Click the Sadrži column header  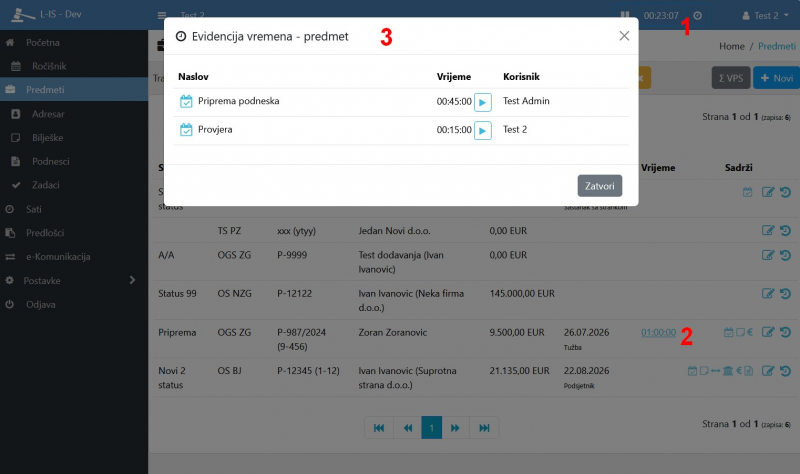[738, 168]
